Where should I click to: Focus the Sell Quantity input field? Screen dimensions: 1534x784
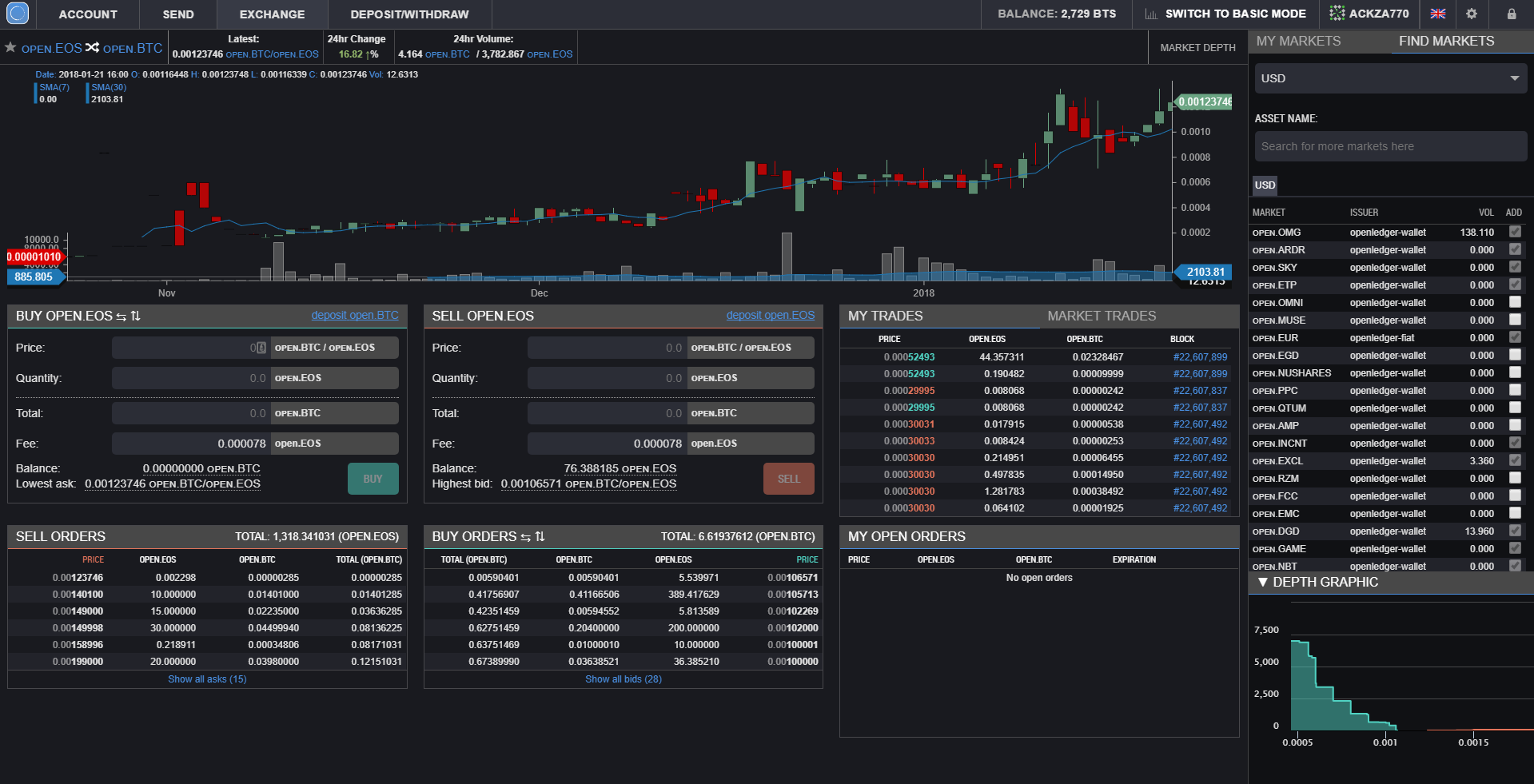[x=607, y=378]
